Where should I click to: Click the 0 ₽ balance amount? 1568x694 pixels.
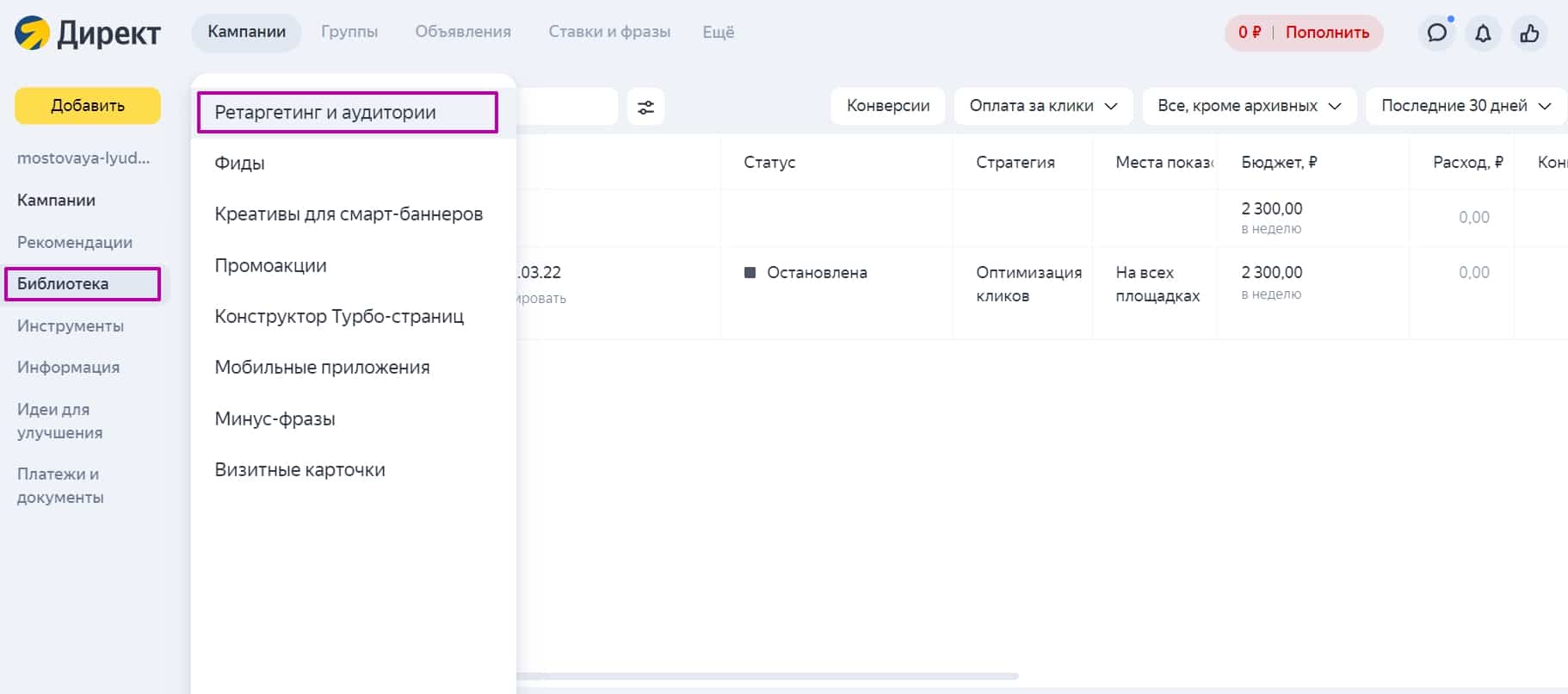(x=1250, y=32)
